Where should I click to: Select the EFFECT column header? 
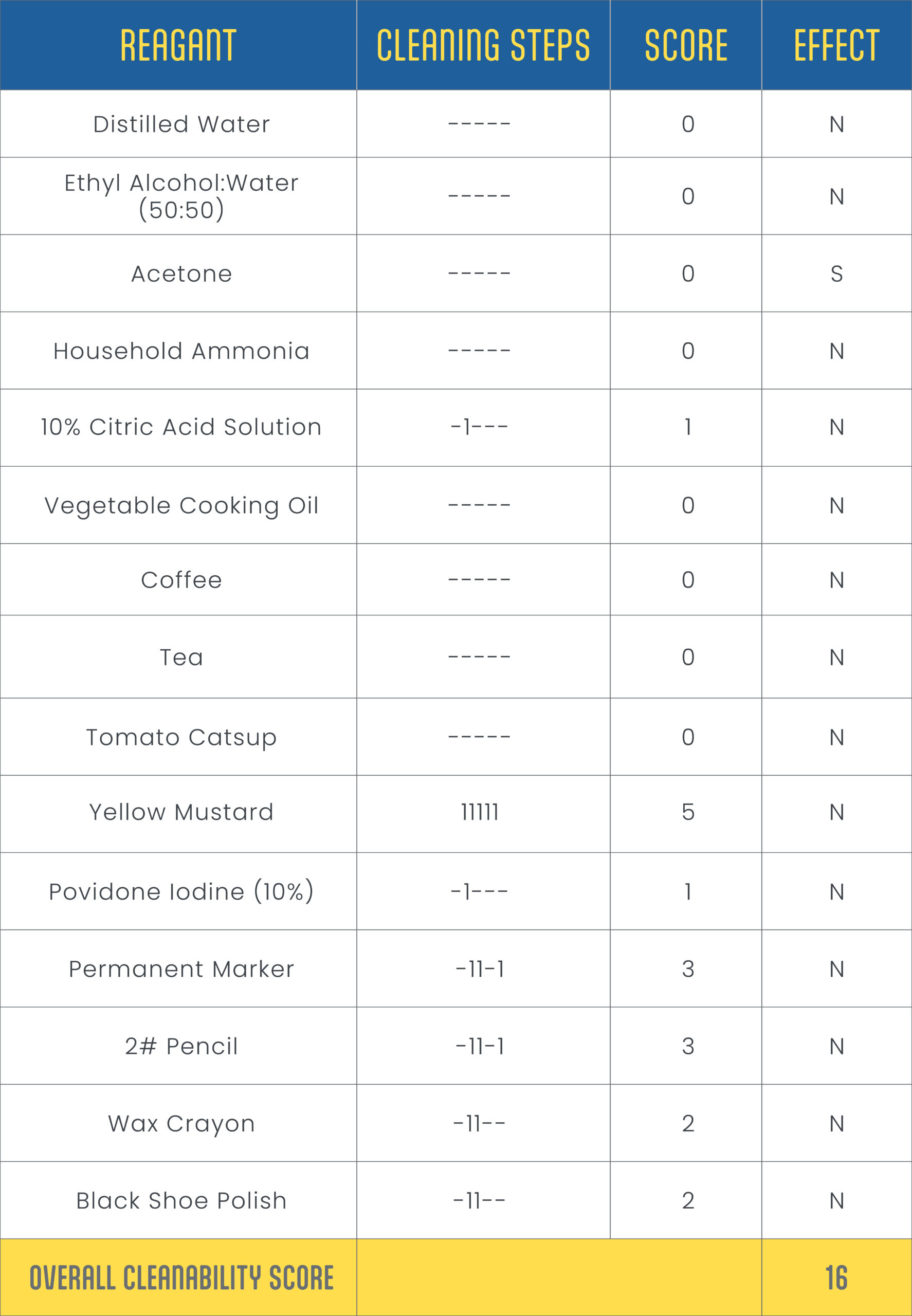point(836,45)
